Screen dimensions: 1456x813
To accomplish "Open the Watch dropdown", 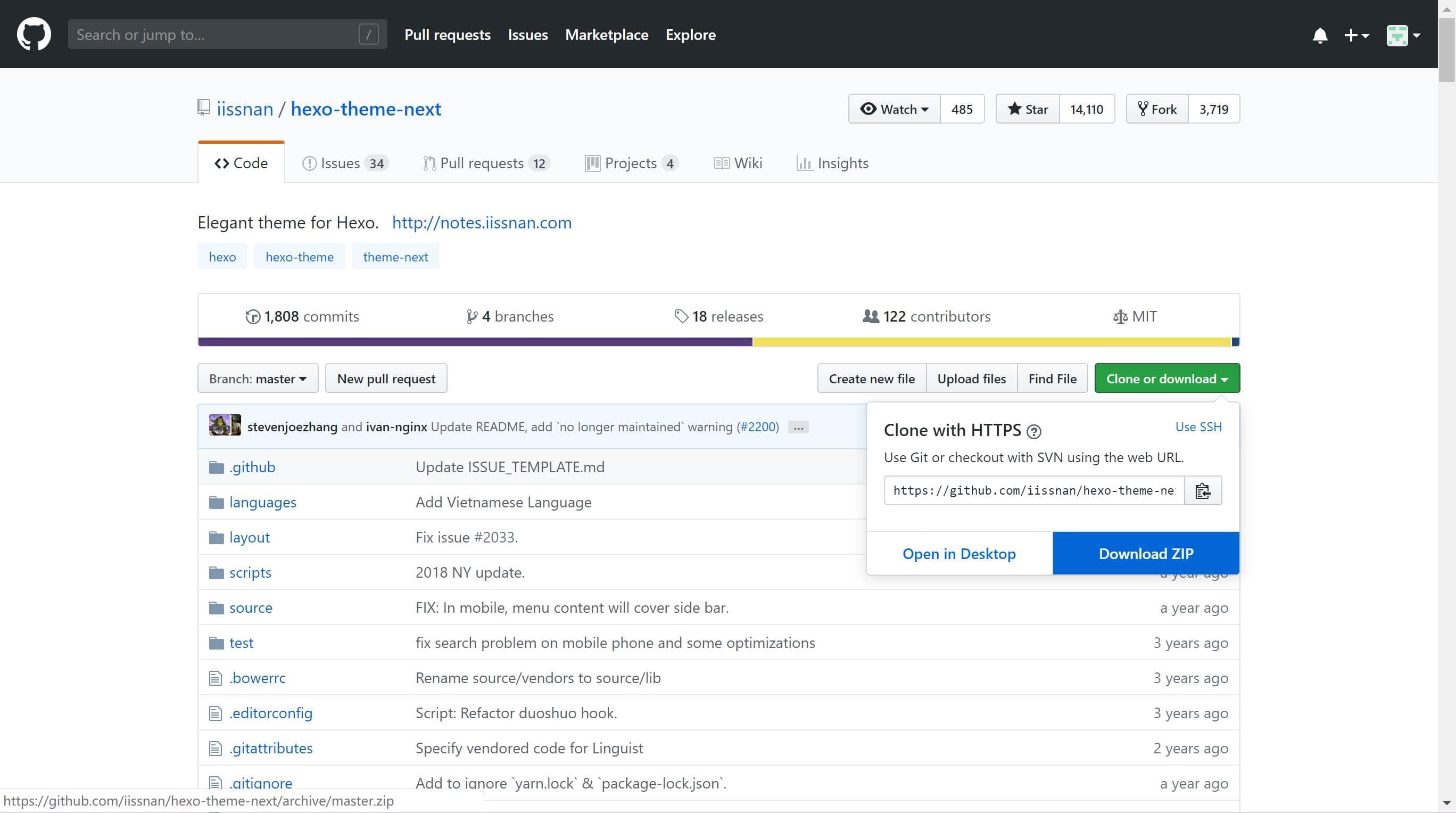I will point(894,109).
